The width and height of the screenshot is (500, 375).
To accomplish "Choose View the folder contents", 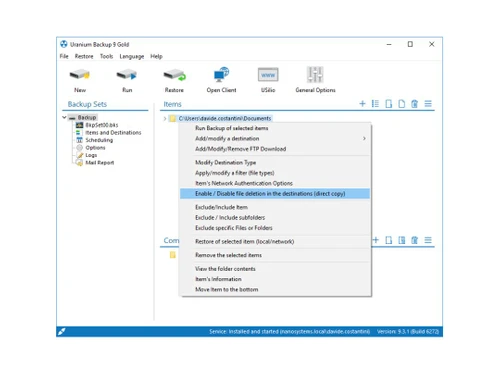I will tap(275, 269).
